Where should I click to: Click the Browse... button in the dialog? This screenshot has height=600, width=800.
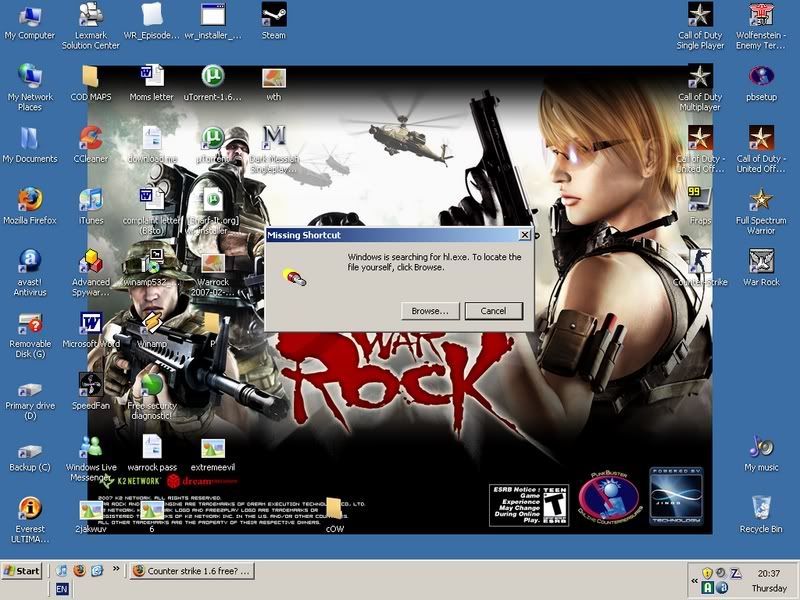(430, 311)
